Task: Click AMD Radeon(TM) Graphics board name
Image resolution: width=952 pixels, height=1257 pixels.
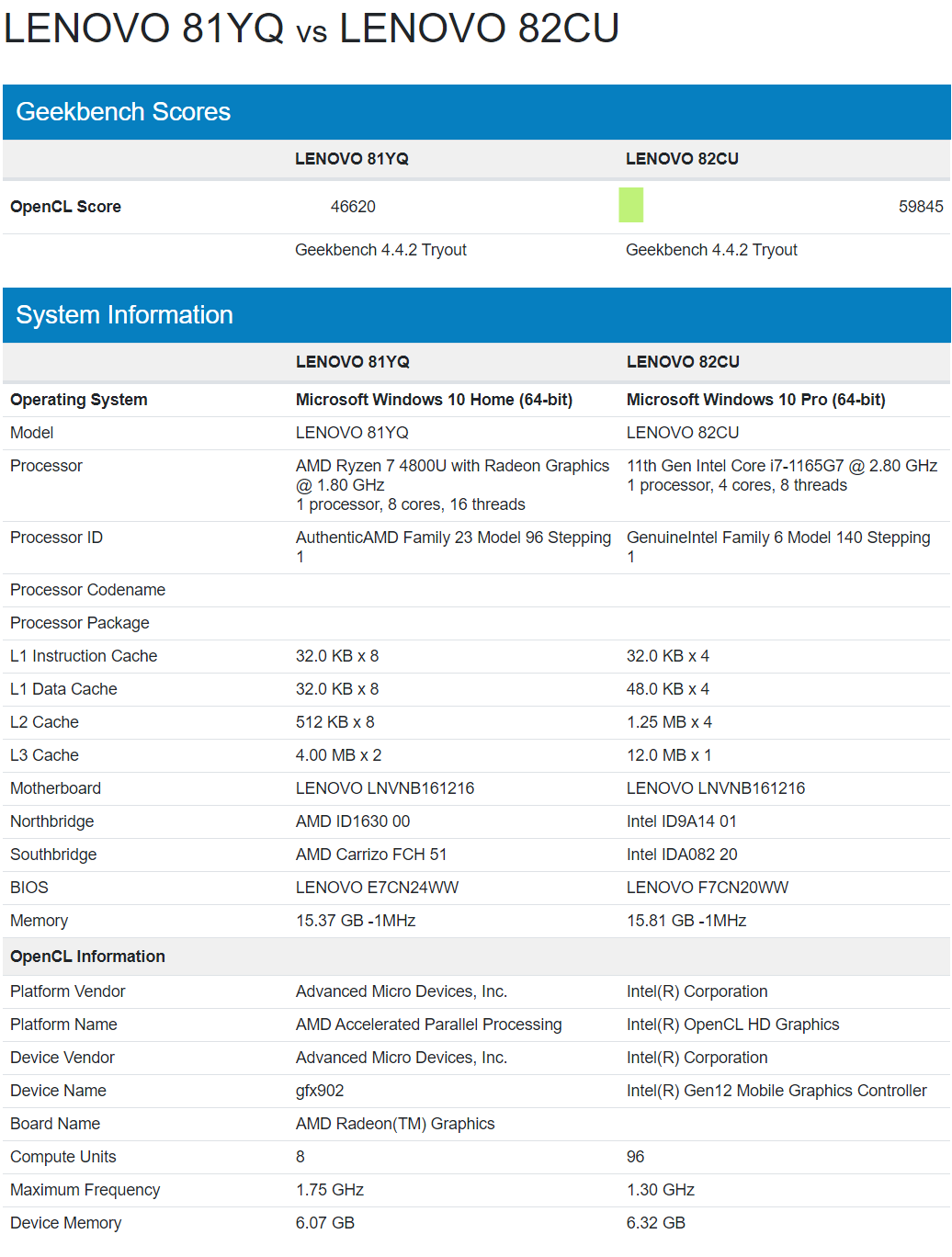Action: (x=395, y=1124)
